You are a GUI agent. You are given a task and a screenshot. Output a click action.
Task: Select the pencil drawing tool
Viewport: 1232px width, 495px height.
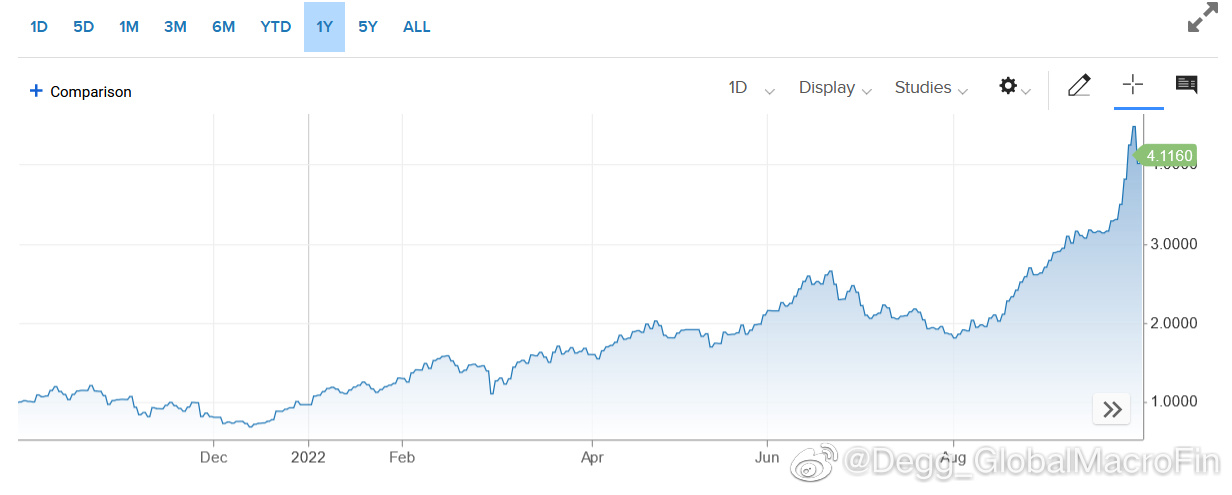[x=1079, y=86]
